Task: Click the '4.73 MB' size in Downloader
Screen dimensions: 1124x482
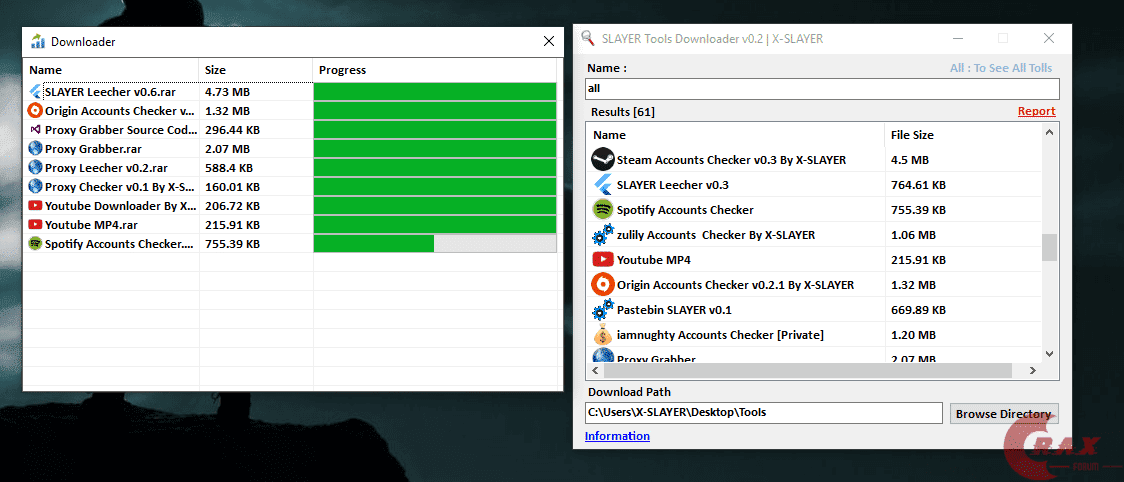Action: (x=227, y=92)
